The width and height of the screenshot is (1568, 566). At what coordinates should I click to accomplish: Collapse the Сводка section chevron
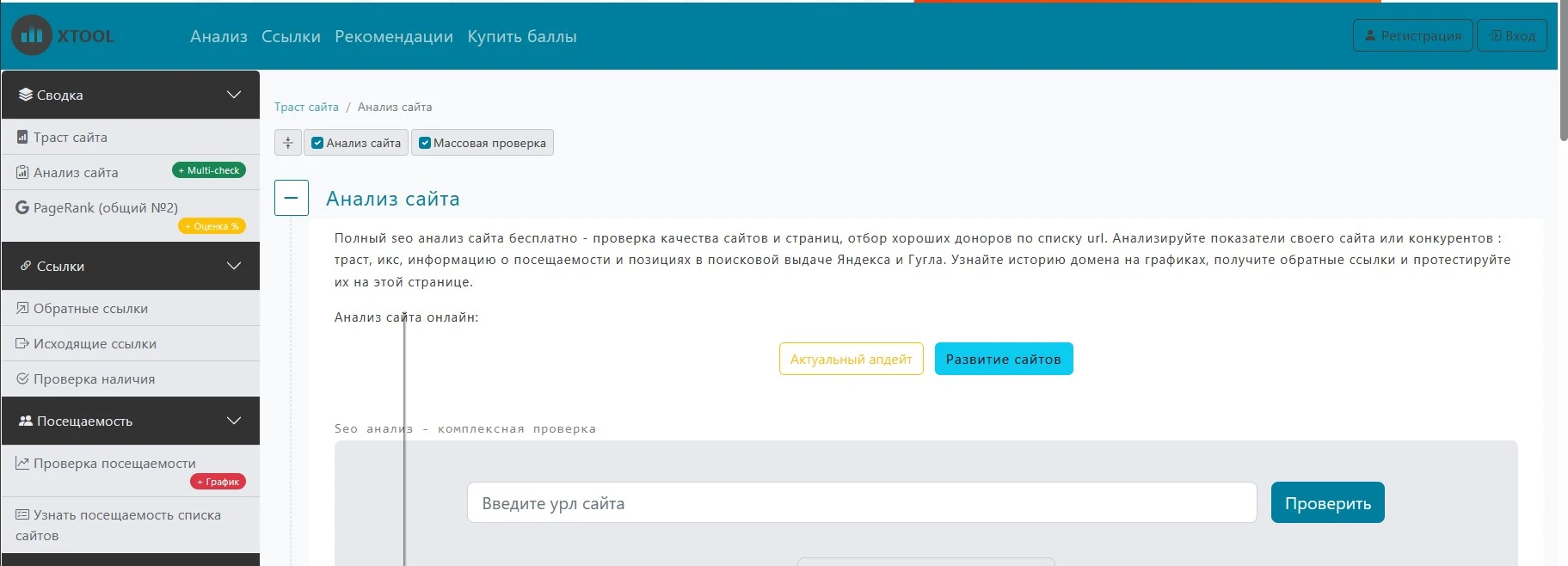pyautogui.click(x=234, y=95)
